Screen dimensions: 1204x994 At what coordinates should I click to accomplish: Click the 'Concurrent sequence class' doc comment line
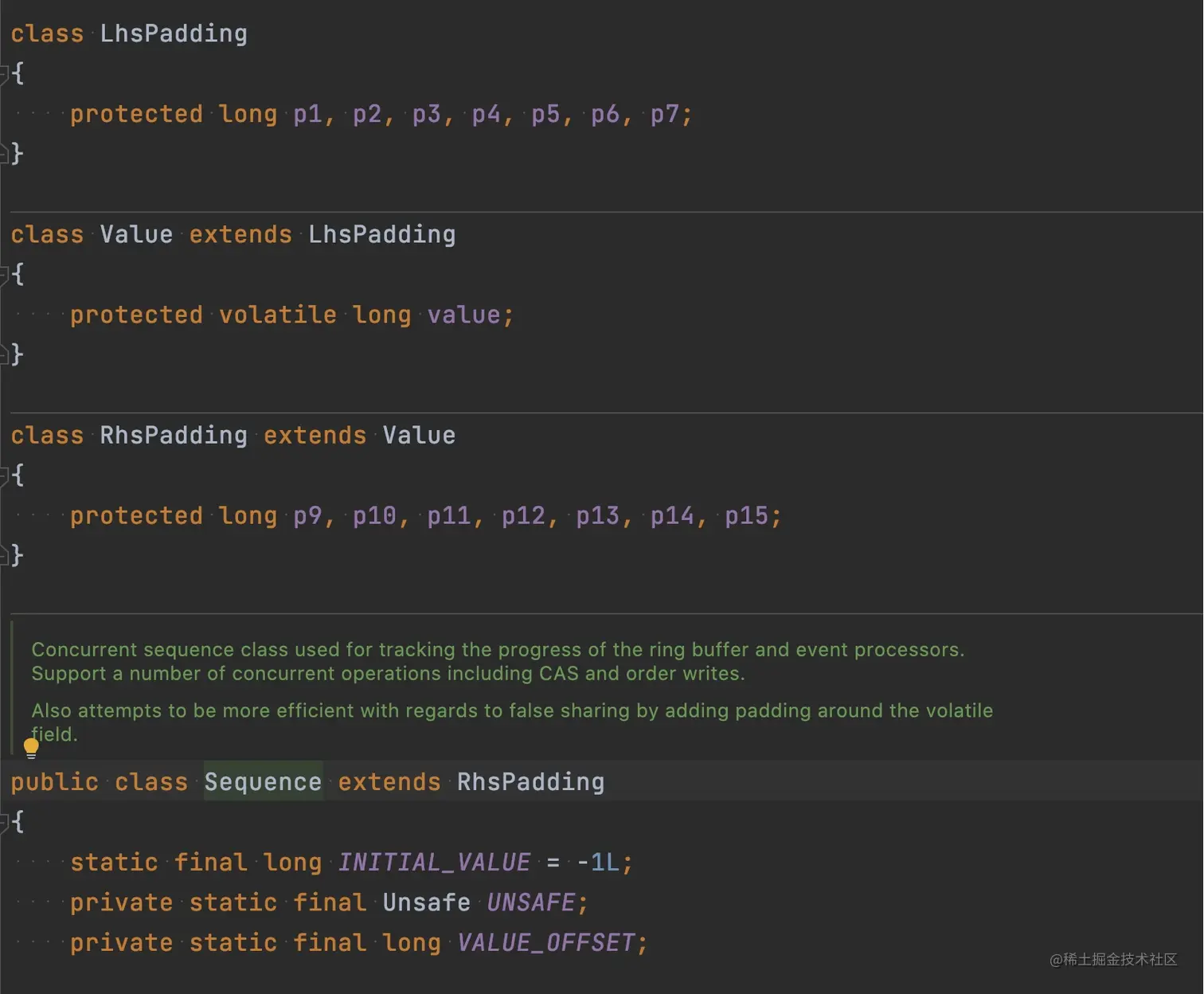(498, 649)
